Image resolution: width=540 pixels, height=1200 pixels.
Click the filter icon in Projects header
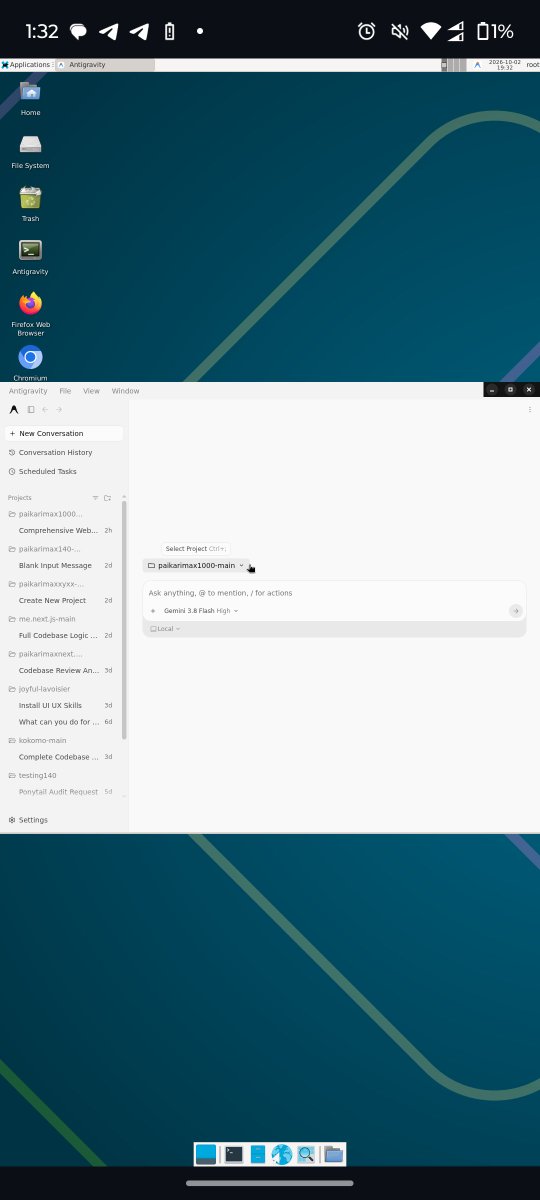point(96,497)
